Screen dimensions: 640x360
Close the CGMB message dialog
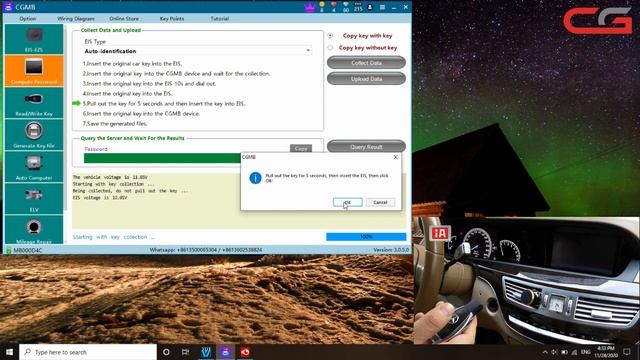point(395,157)
